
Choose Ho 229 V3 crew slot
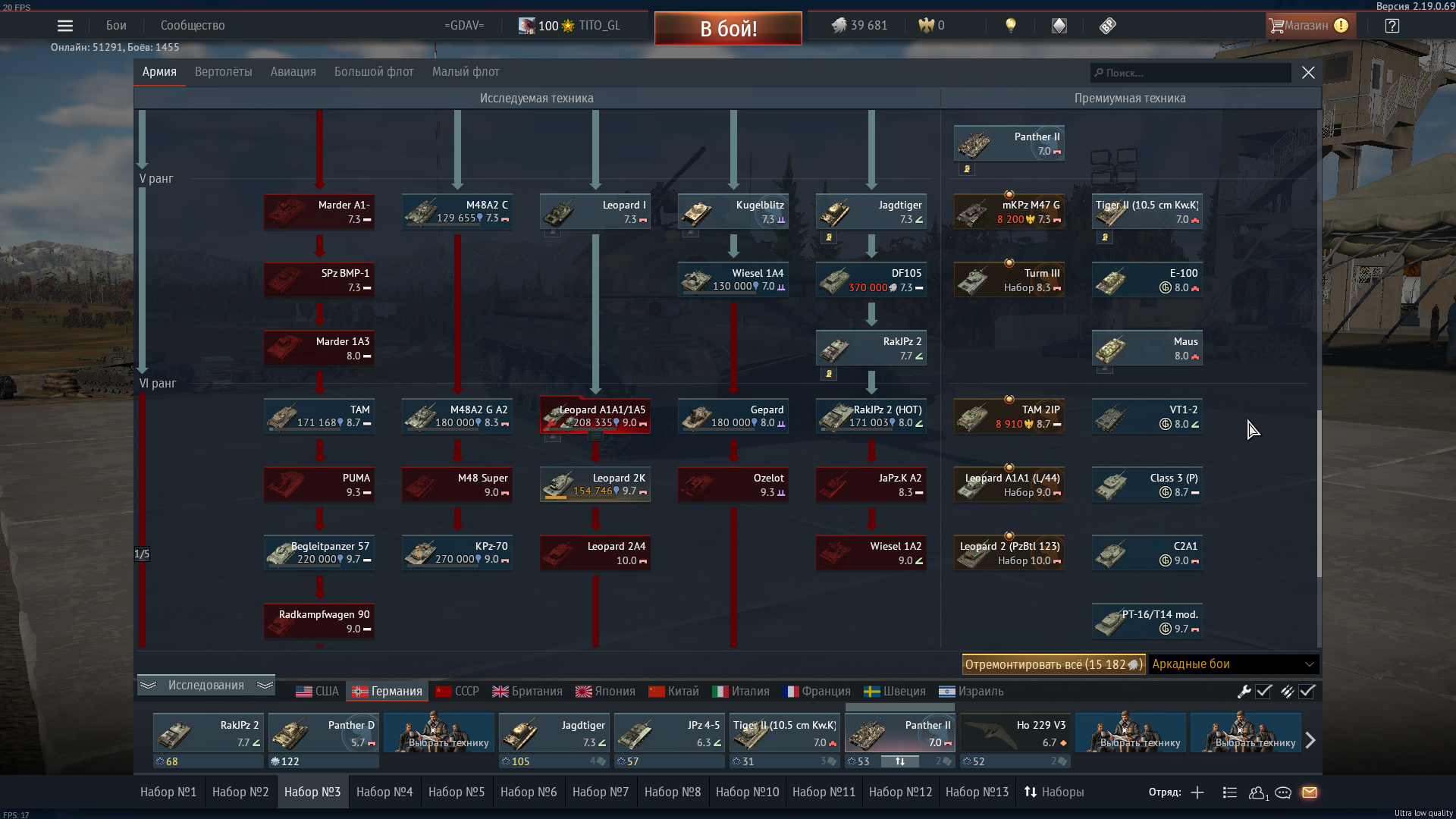1015,733
